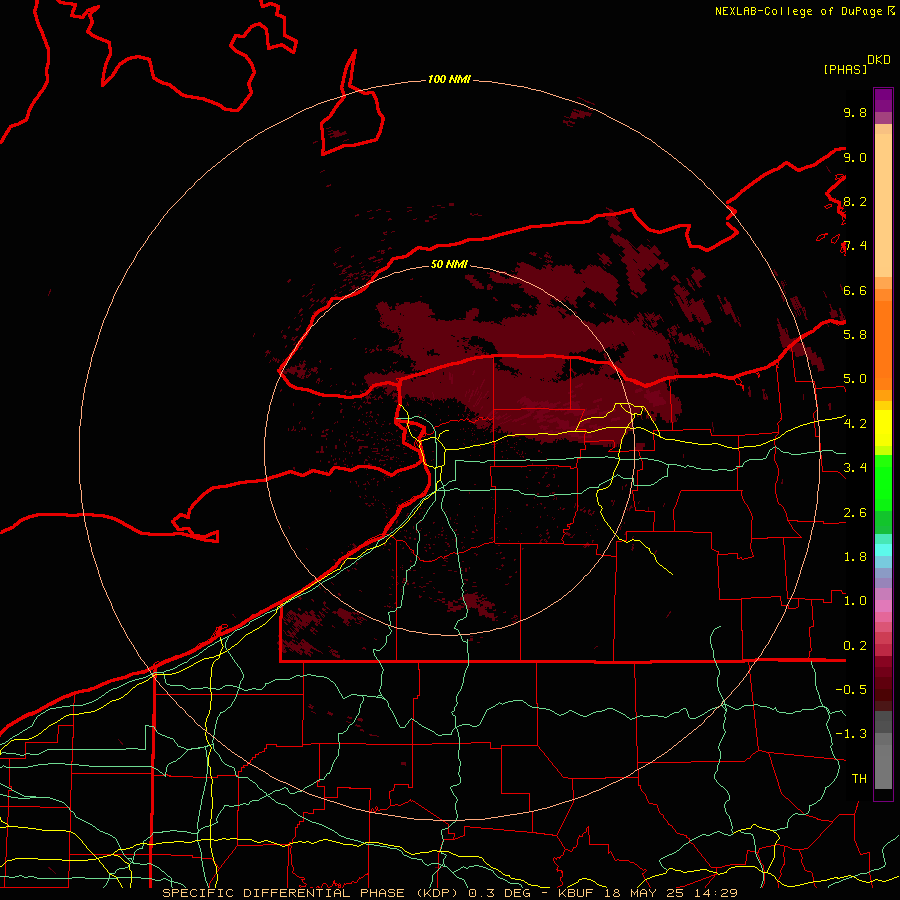
Task: Click the 8.2 color scale value
Action: [x=855, y=201]
